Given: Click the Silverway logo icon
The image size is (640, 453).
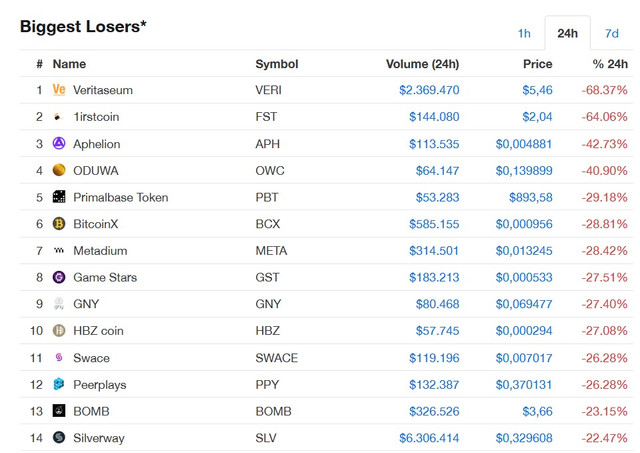Looking at the screenshot, I should (59, 437).
